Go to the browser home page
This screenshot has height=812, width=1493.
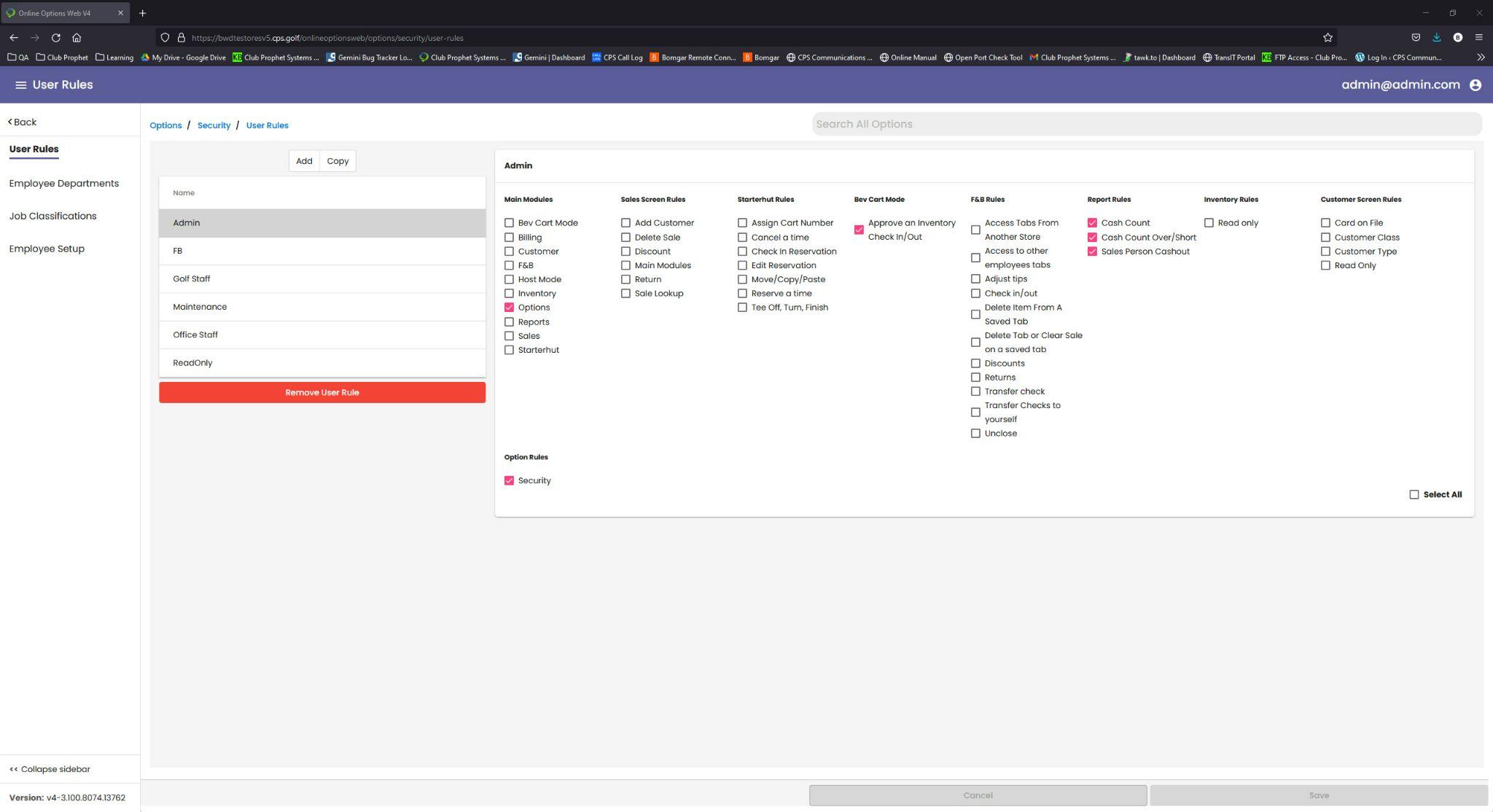tap(77, 38)
